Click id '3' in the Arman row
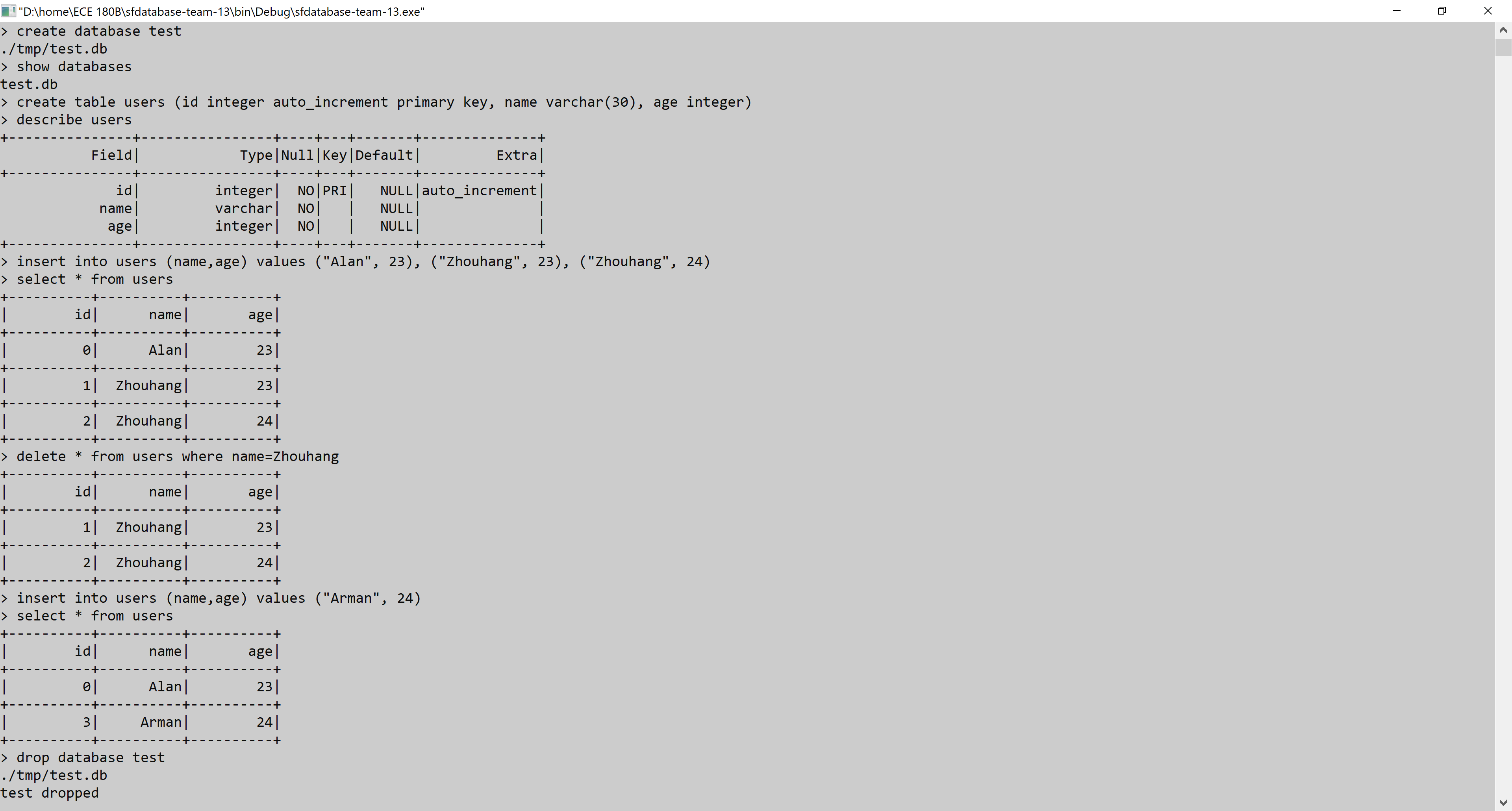Screen dimensions: 1512x811 [x=86, y=722]
